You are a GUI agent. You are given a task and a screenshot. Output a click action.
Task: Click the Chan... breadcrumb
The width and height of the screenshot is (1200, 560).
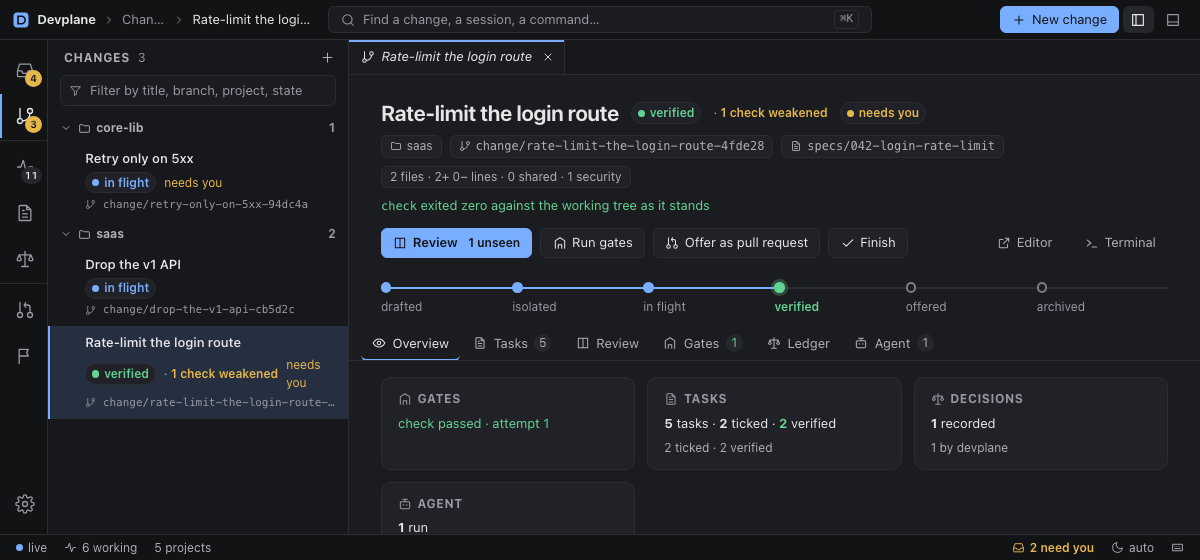(x=143, y=20)
